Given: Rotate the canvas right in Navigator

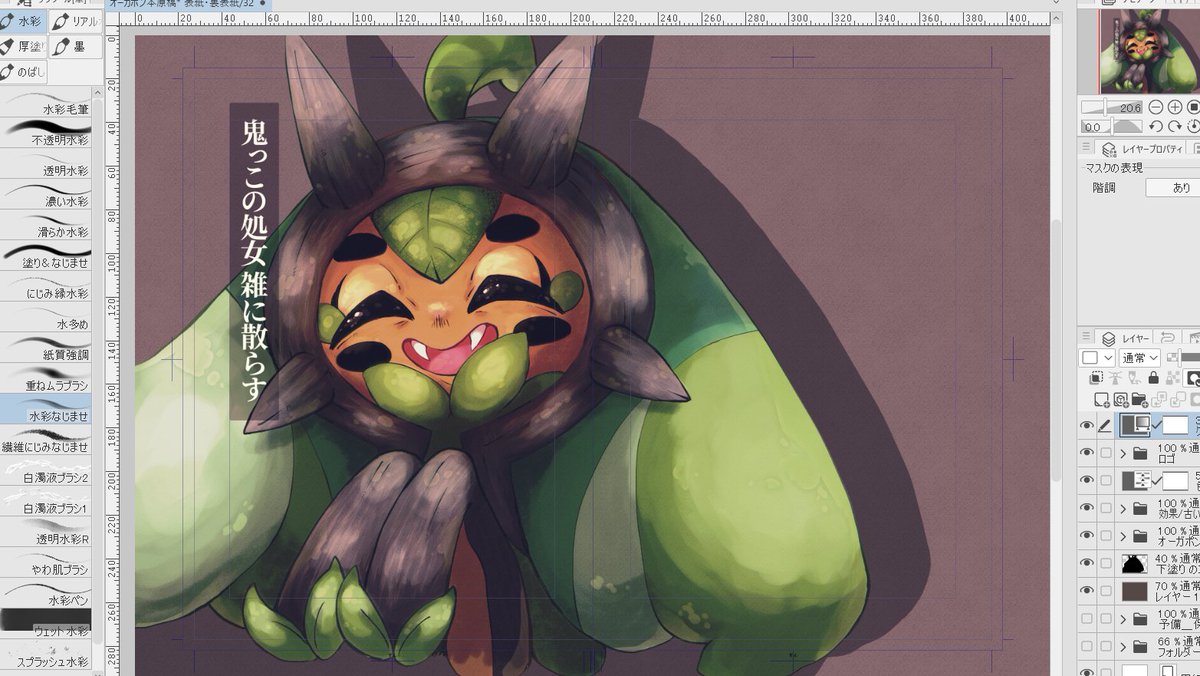Looking at the screenshot, I should 1176,127.
